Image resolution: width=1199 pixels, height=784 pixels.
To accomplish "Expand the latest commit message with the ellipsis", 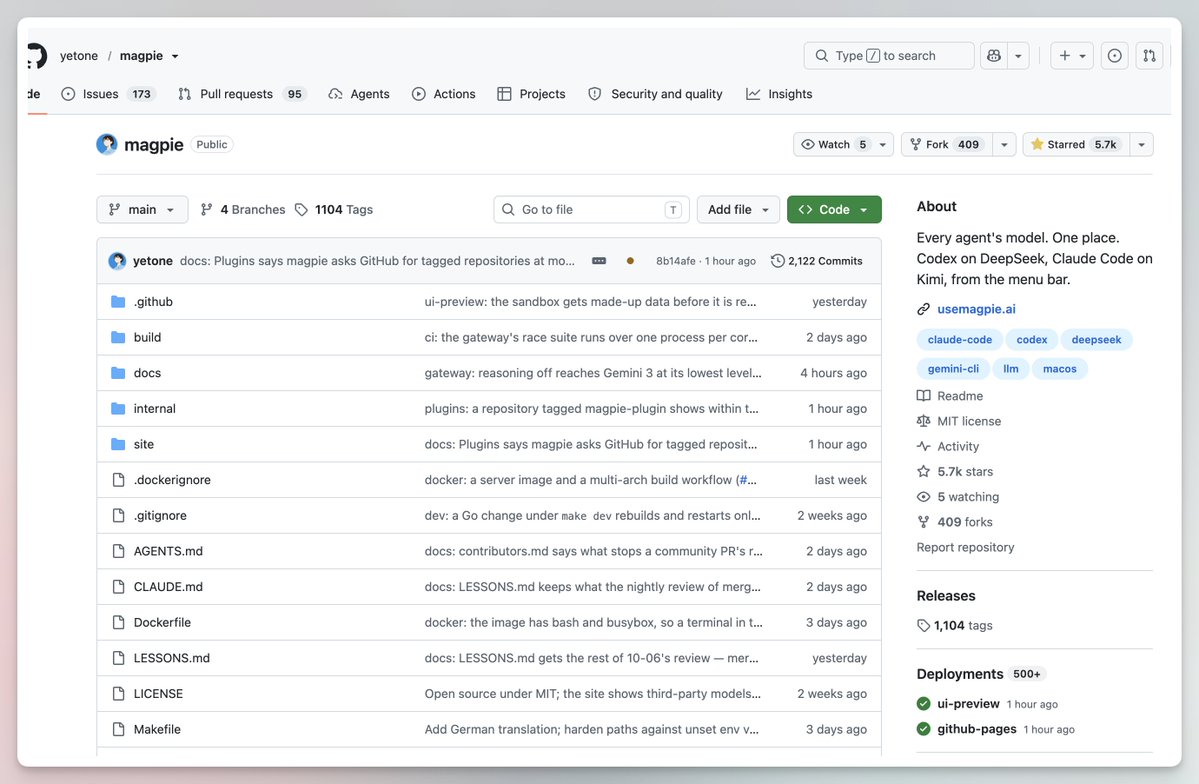I will pyautogui.click(x=599, y=261).
